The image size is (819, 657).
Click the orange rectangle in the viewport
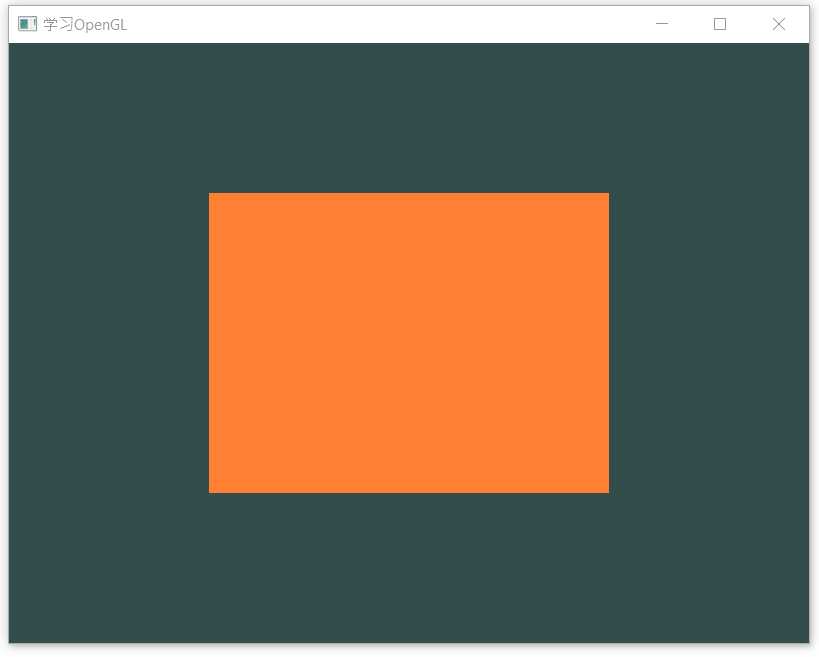[409, 343]
